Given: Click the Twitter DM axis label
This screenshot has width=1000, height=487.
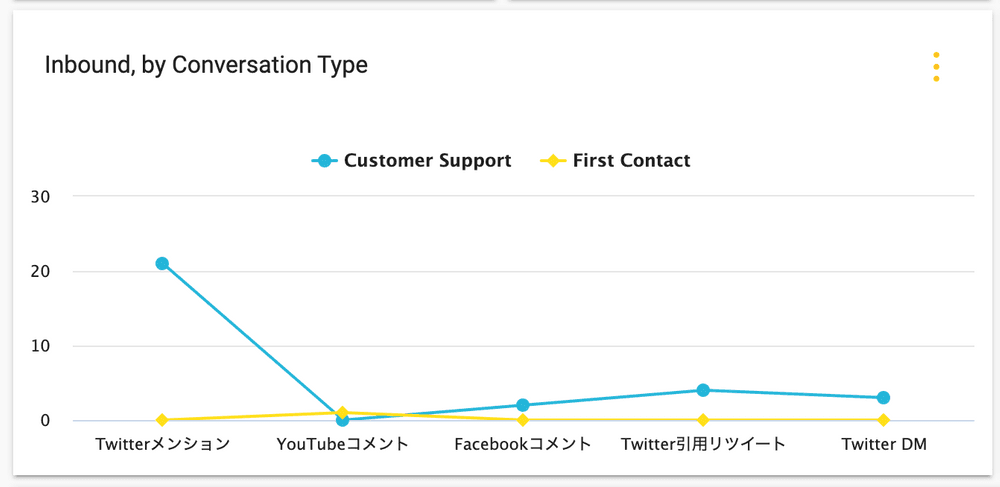Looking at the screenshot, I should tap(883, 444).
